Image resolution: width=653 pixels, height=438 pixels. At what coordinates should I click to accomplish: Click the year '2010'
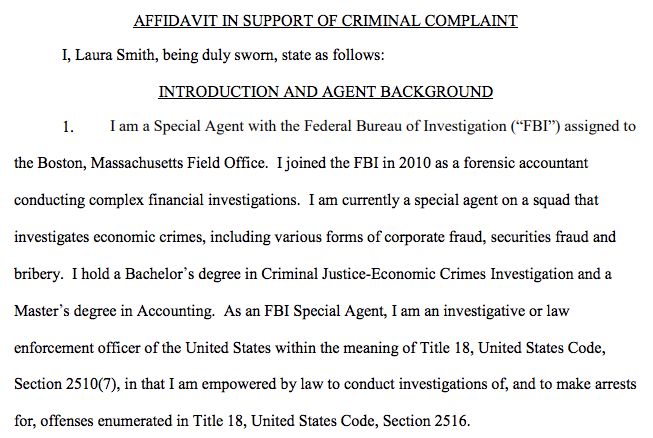point(414,163)
